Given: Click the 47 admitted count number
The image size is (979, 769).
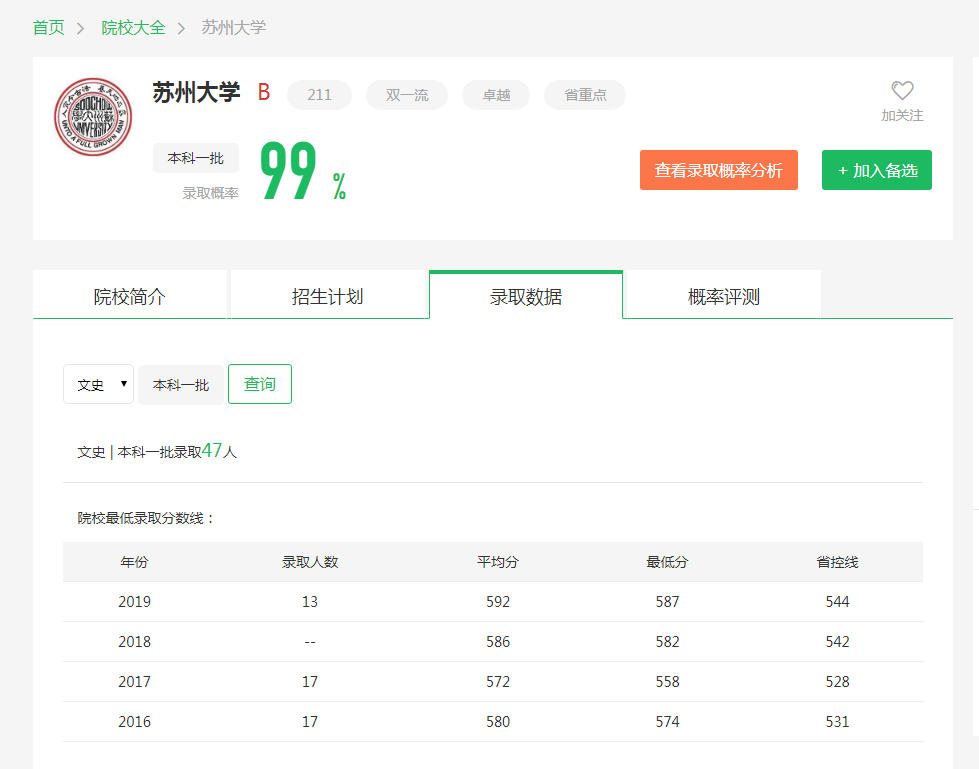Looking at the screenshot, I should [212, 450].
